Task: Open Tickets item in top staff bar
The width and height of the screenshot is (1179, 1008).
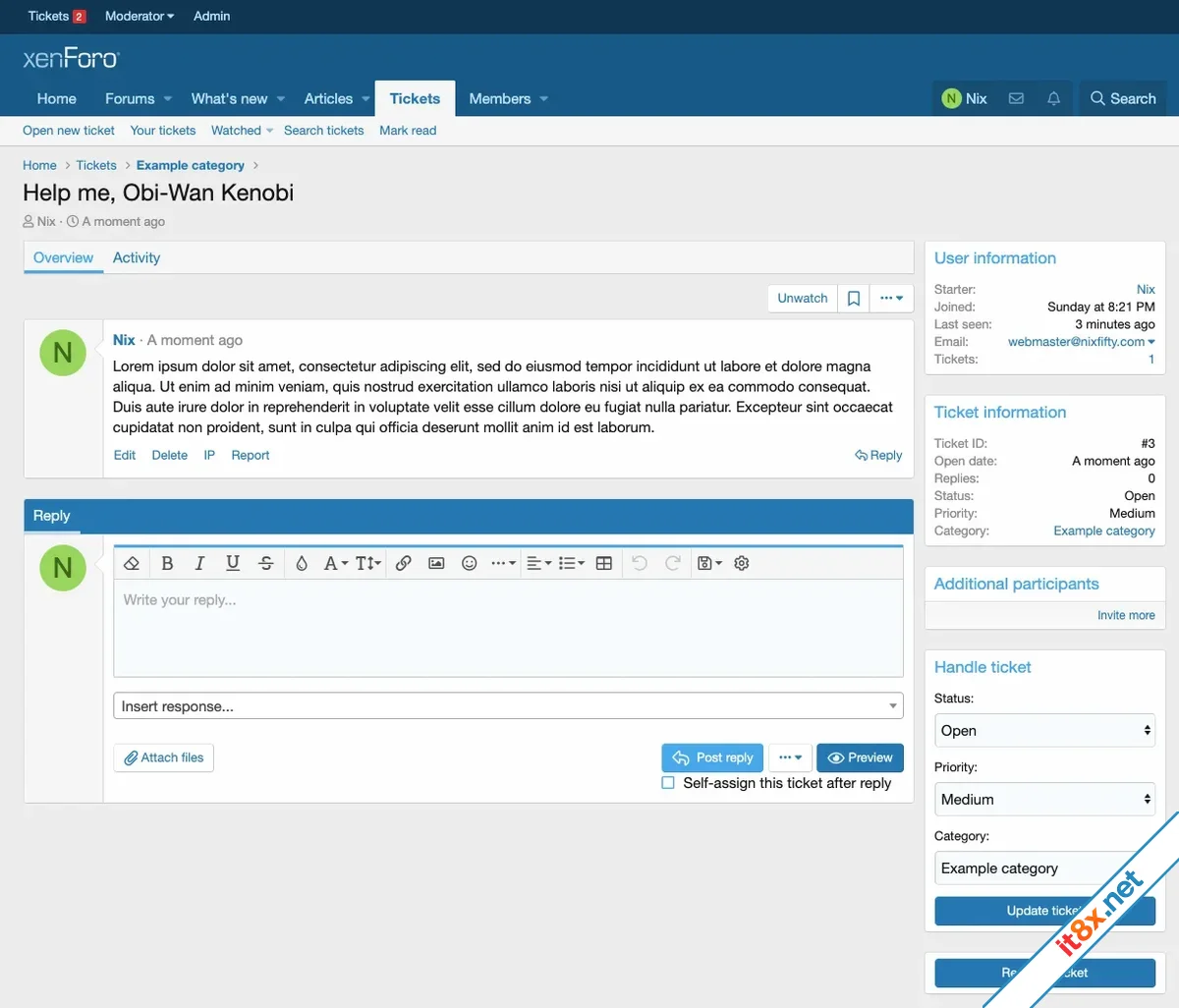Action: [57, 16]
